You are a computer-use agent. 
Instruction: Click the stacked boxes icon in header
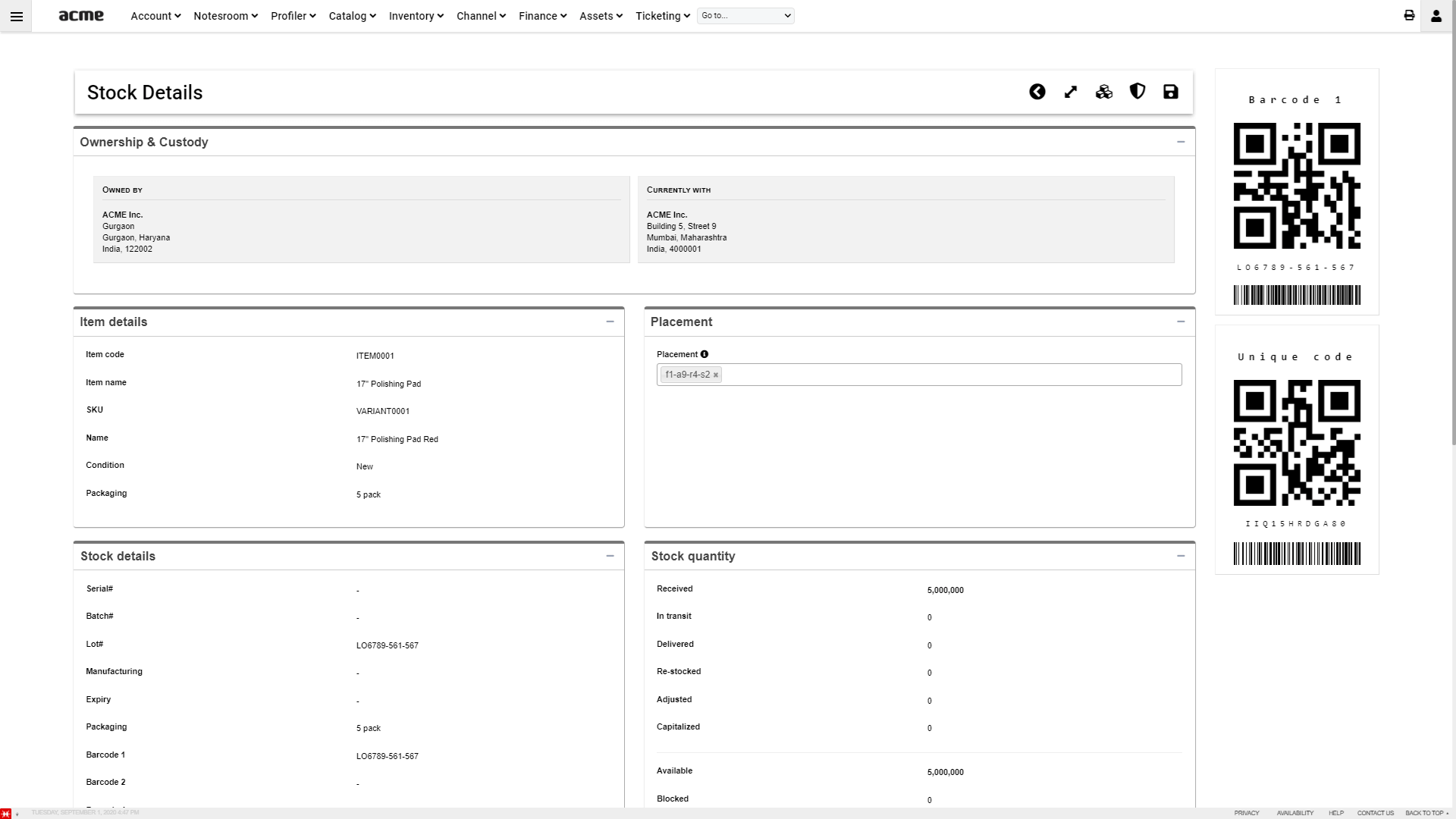(1104, 92)
